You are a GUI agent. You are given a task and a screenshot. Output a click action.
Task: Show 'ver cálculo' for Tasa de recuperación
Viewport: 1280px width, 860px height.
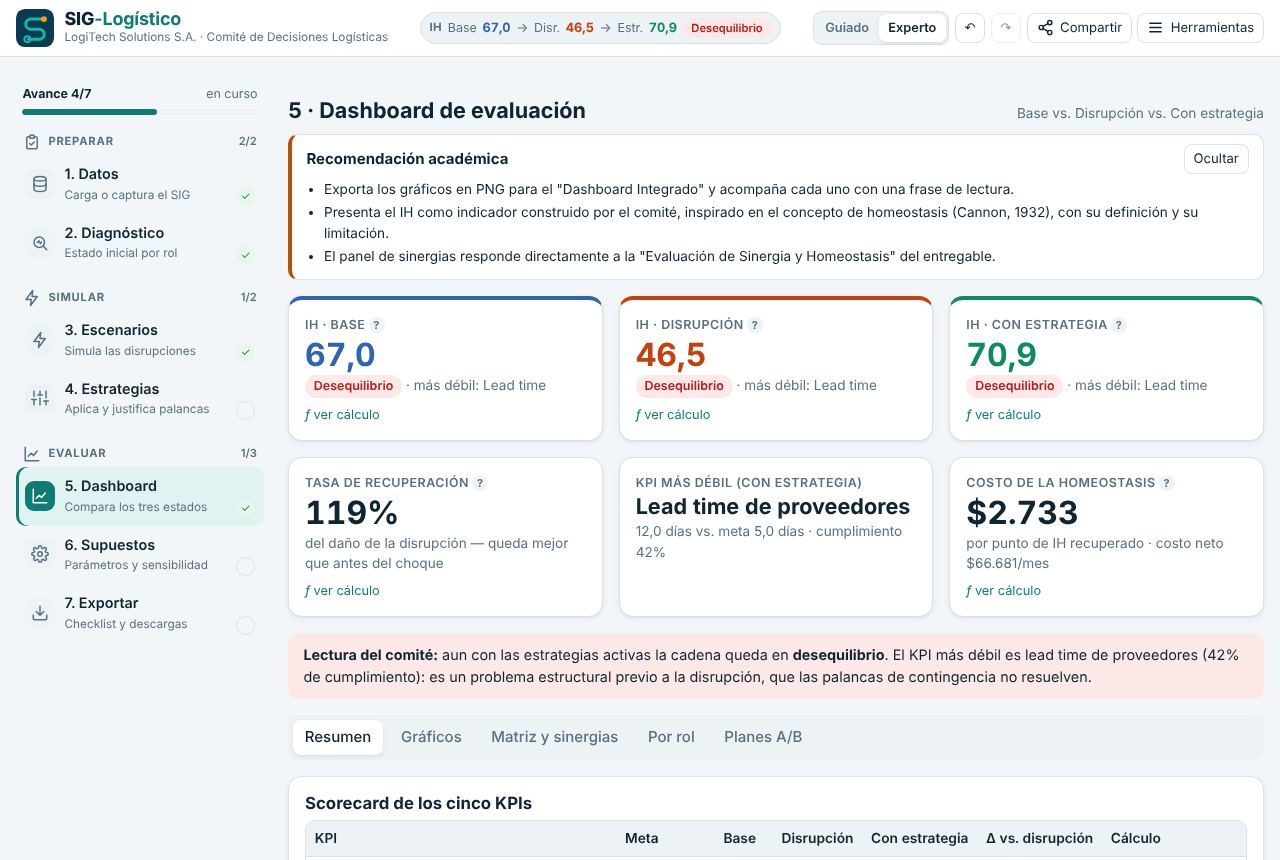point(342,591)
